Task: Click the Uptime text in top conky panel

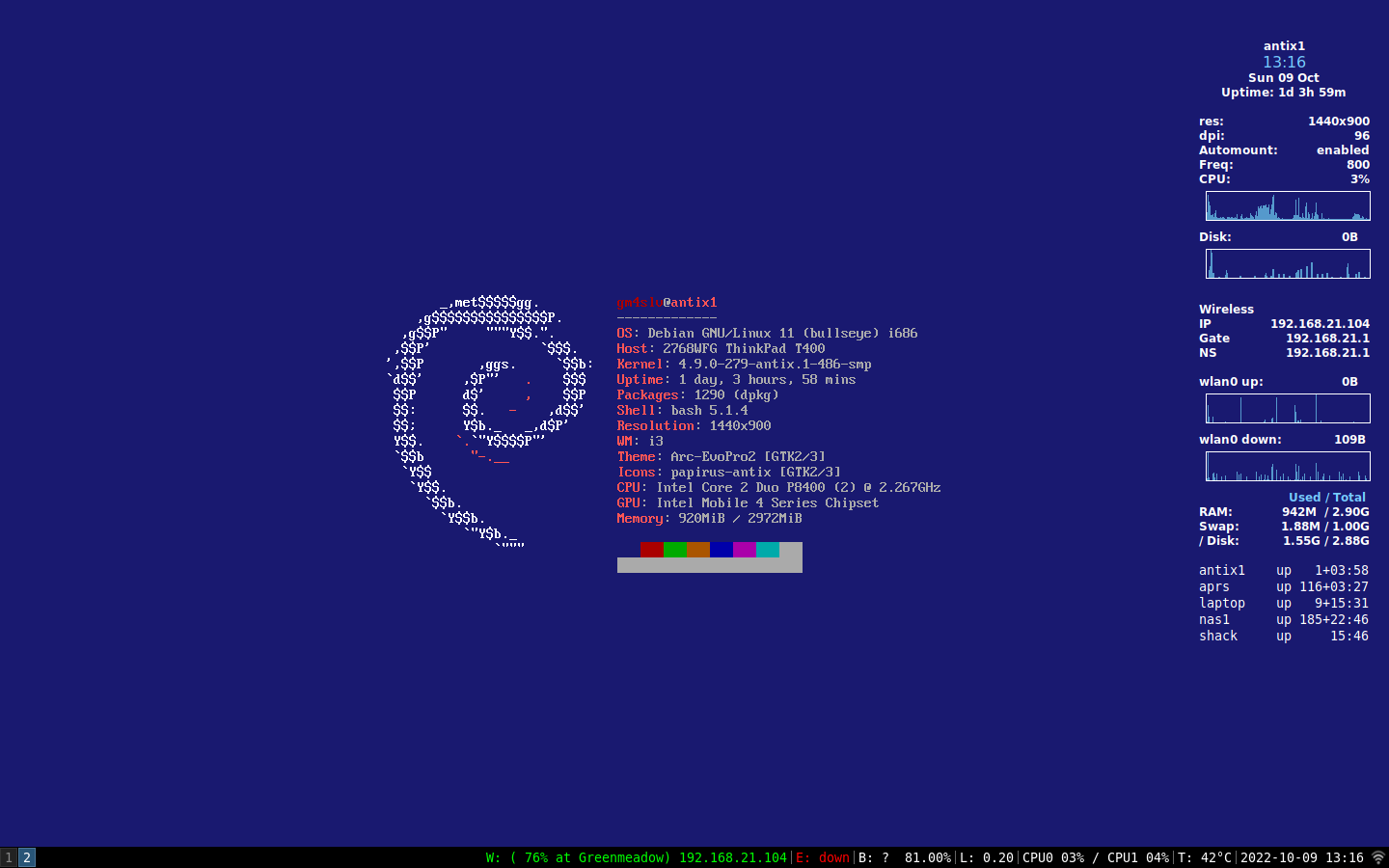Action: [x=1284, y=92]
